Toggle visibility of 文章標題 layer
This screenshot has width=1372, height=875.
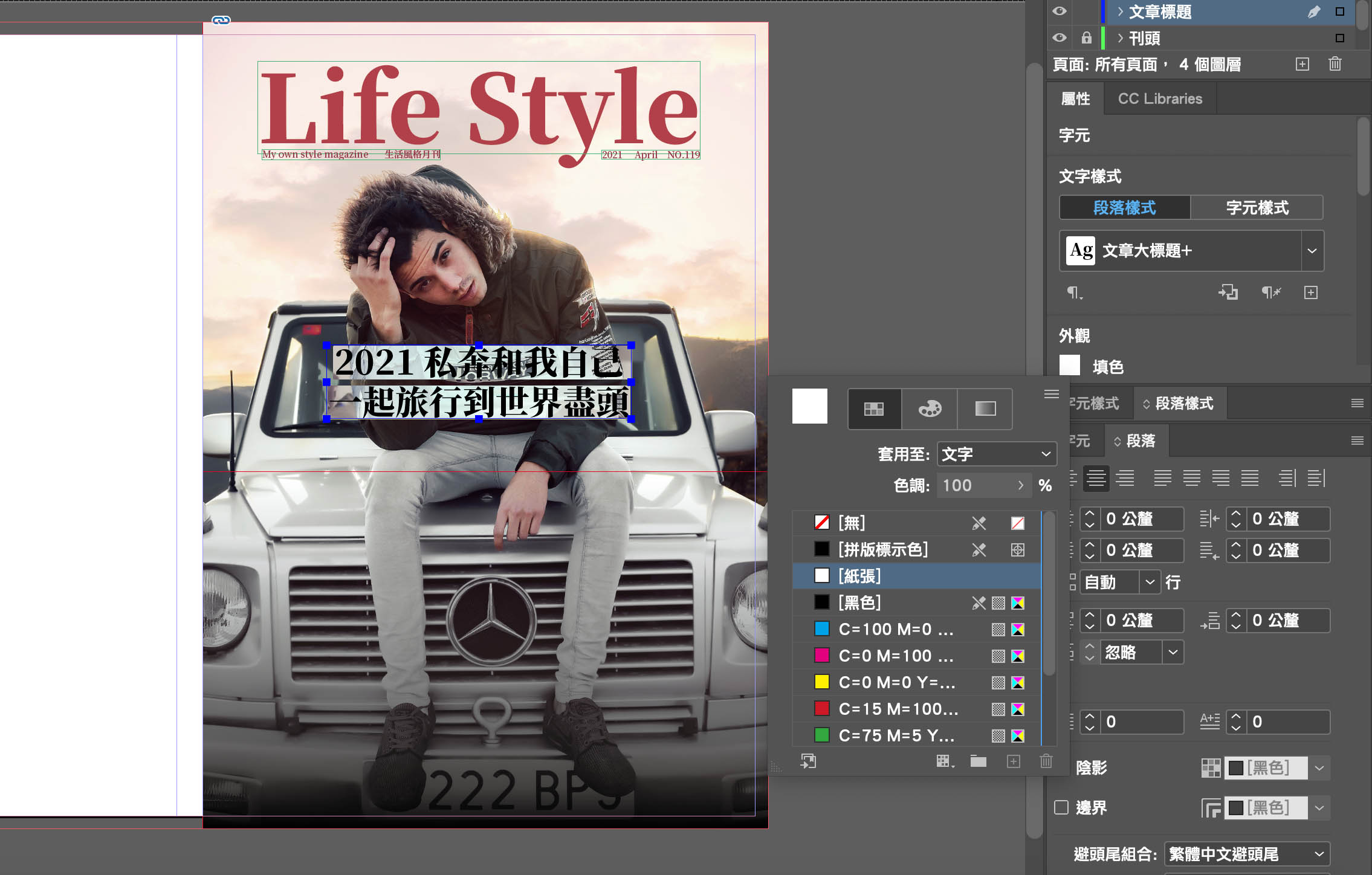click(x=1060, y=11)
